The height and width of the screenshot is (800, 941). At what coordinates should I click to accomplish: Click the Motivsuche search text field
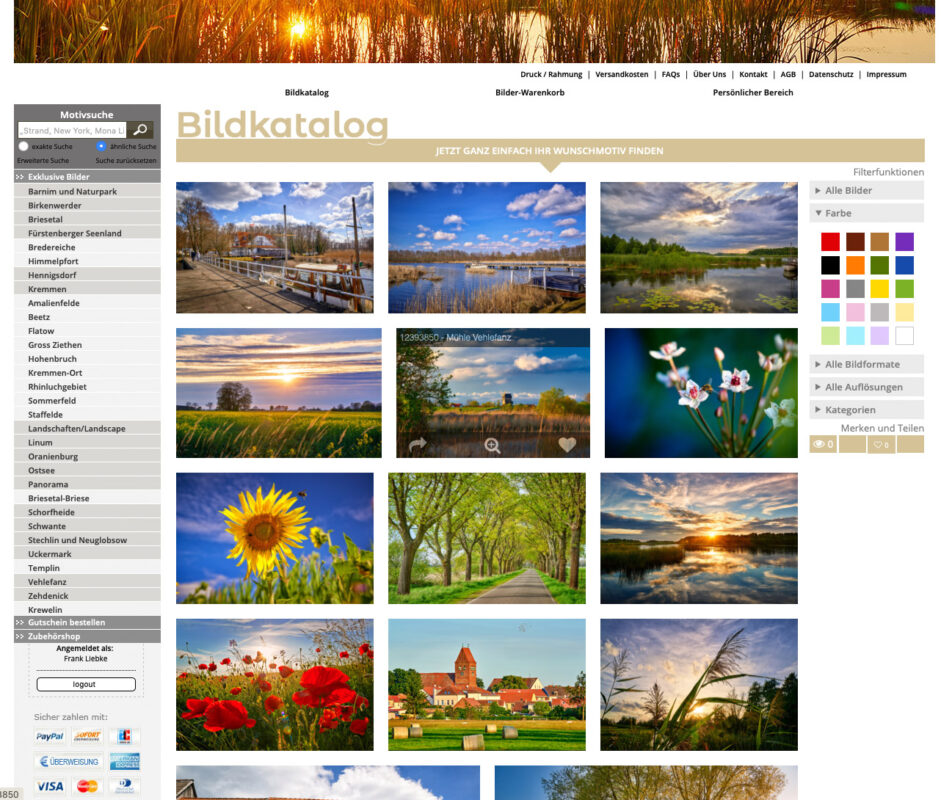tap(72, 130)
